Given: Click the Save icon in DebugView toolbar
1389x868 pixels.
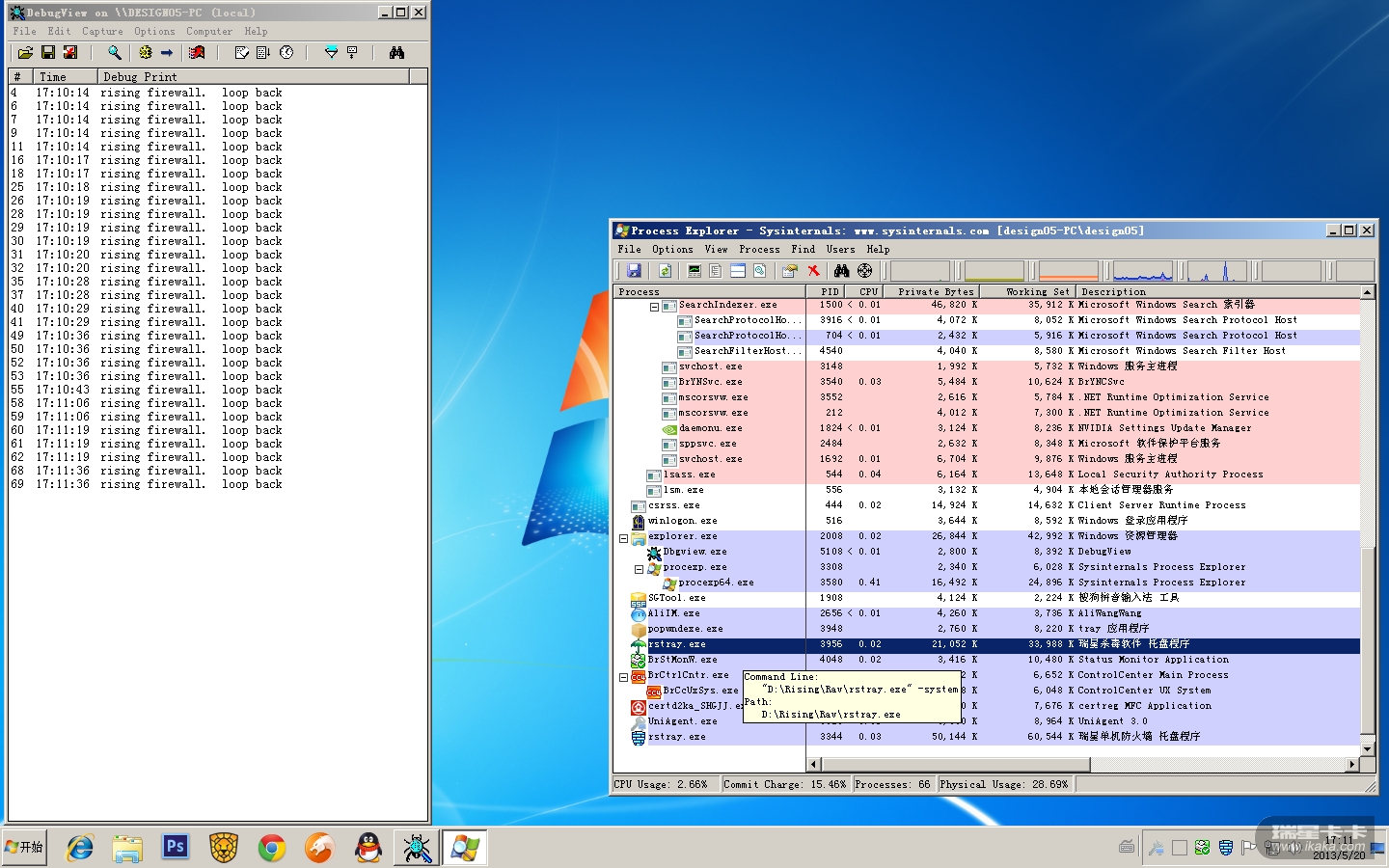Looking at the screenshot, I should 47,53.
